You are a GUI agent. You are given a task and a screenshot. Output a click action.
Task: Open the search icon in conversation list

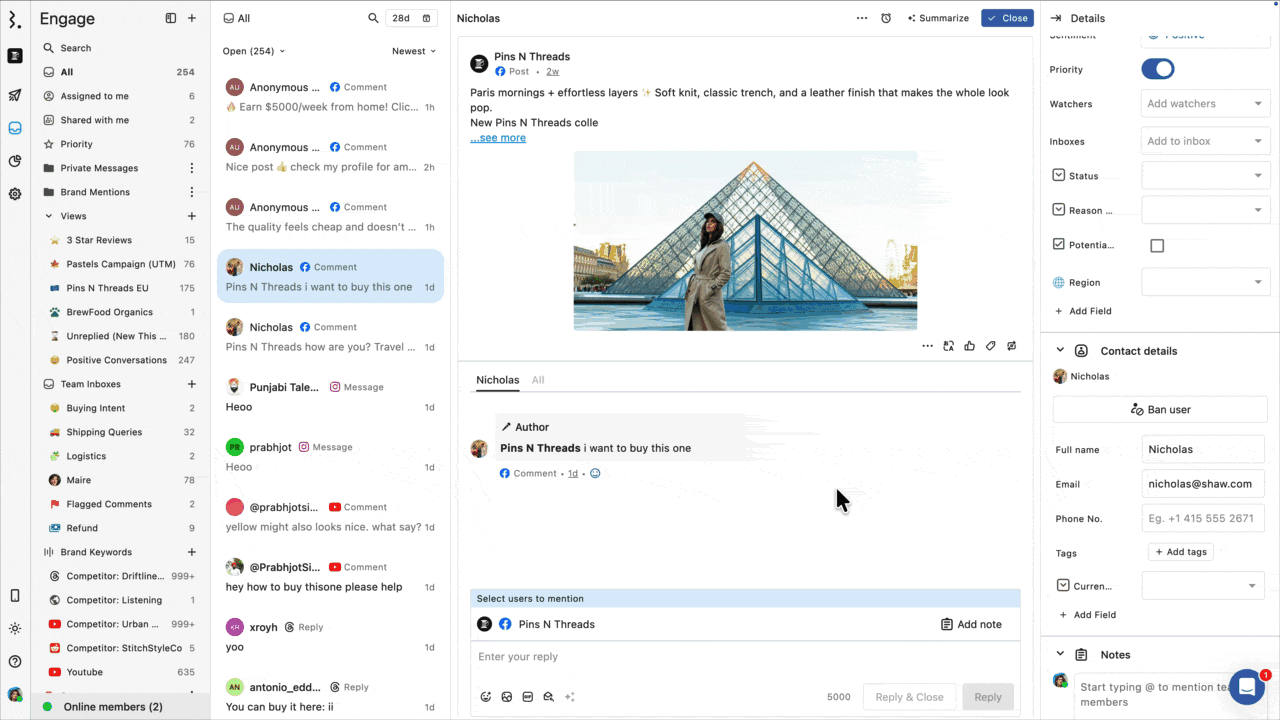point(373,18)
